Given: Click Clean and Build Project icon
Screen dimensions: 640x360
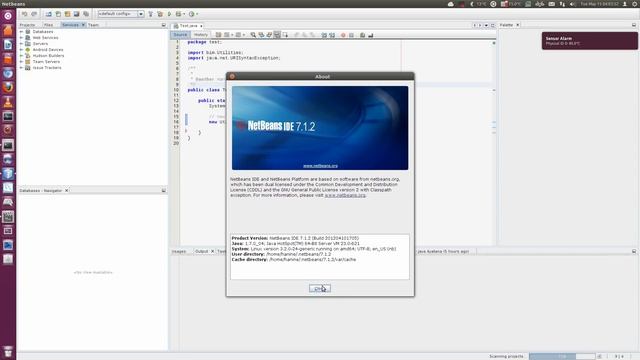Looking at the screenshot, I should [x=160, y=14].
